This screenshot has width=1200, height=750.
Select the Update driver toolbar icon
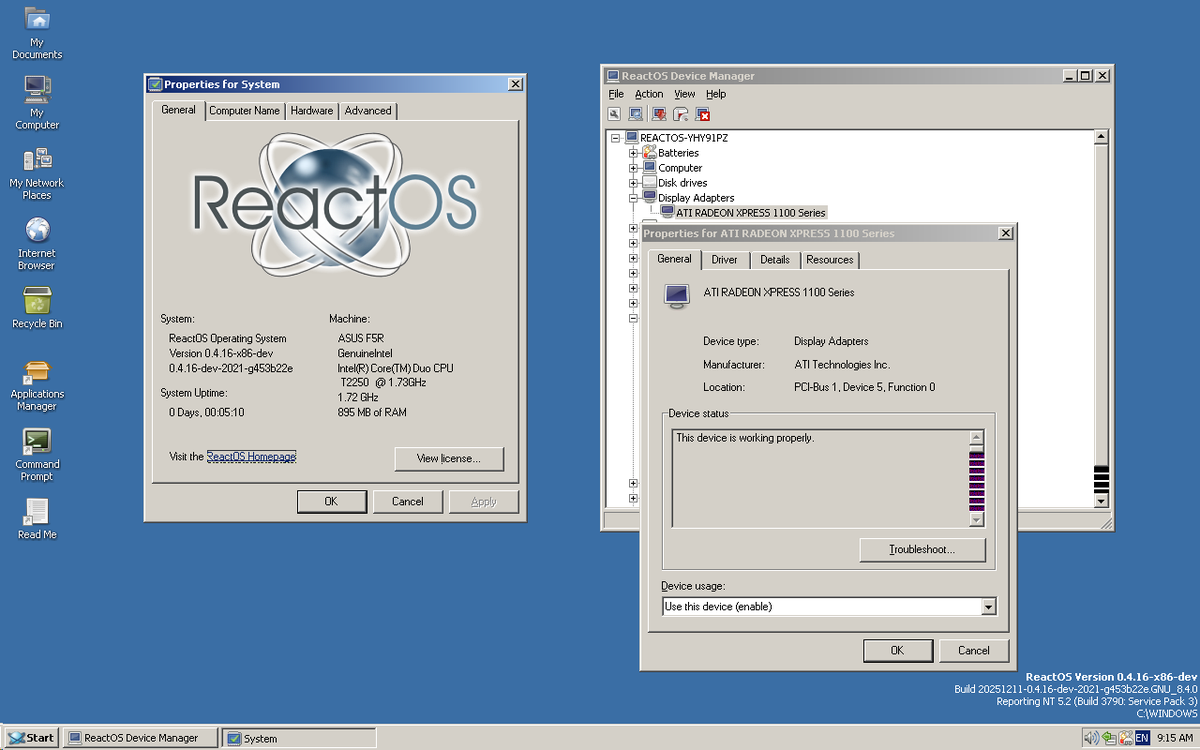(x=658, y=114)
